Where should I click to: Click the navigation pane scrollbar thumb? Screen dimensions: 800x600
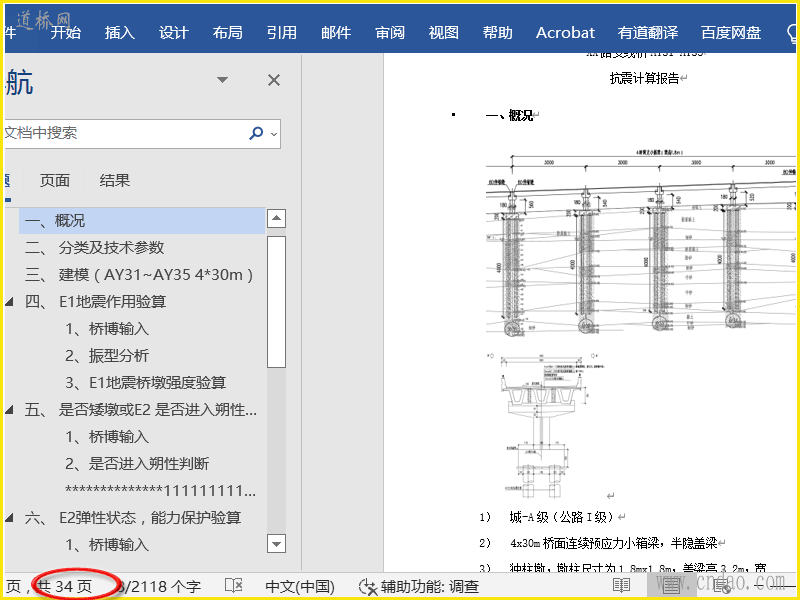[276, 302]
